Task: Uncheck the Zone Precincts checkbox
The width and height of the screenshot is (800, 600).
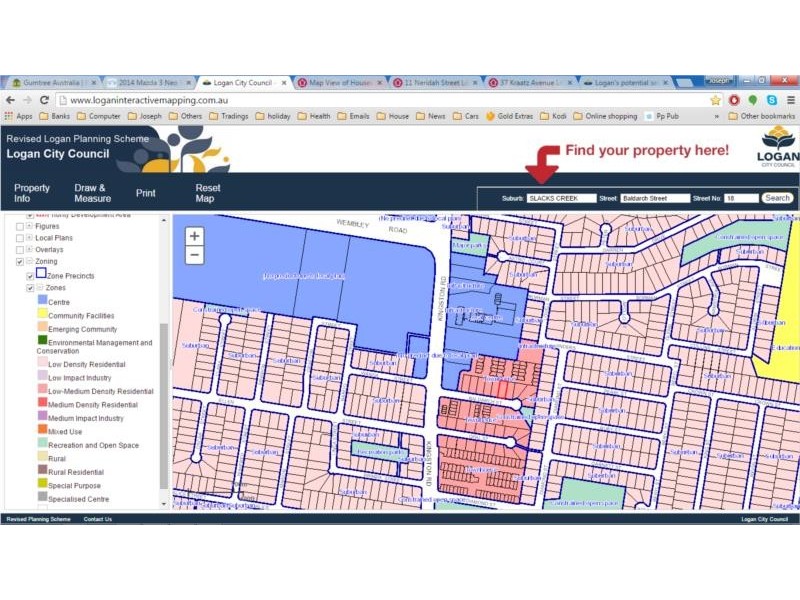Action: pos(30,276)
